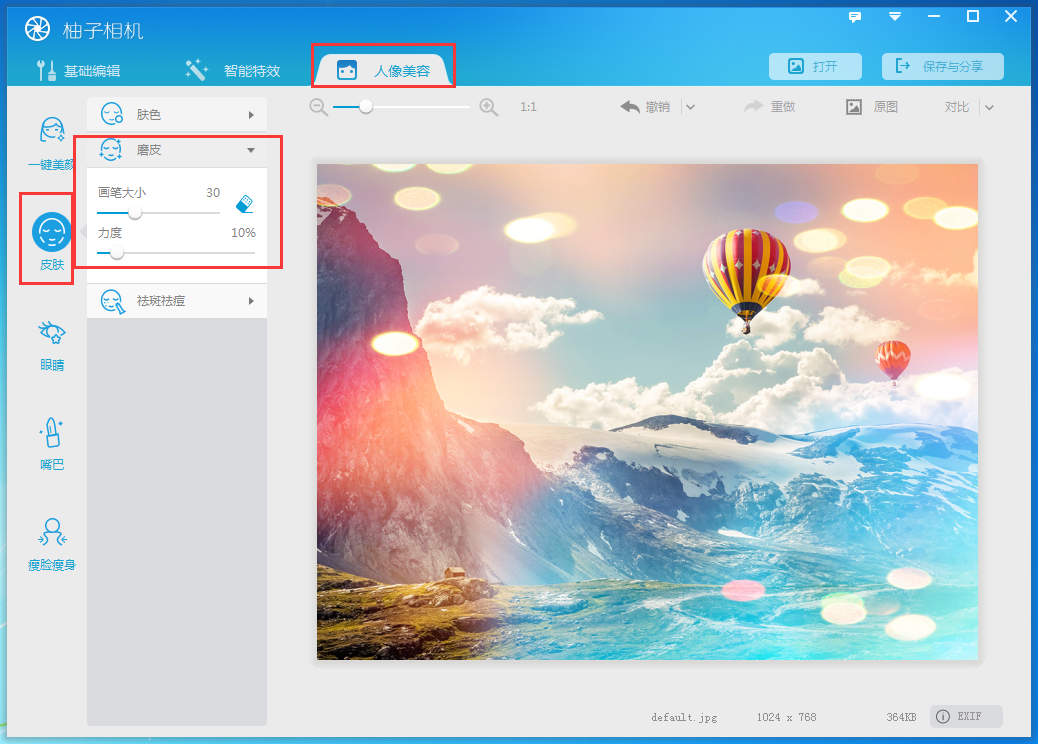Expand the 祛斑祛痘 section
This screenshot has width=1038, height=744.
click(x=177, y=301)
